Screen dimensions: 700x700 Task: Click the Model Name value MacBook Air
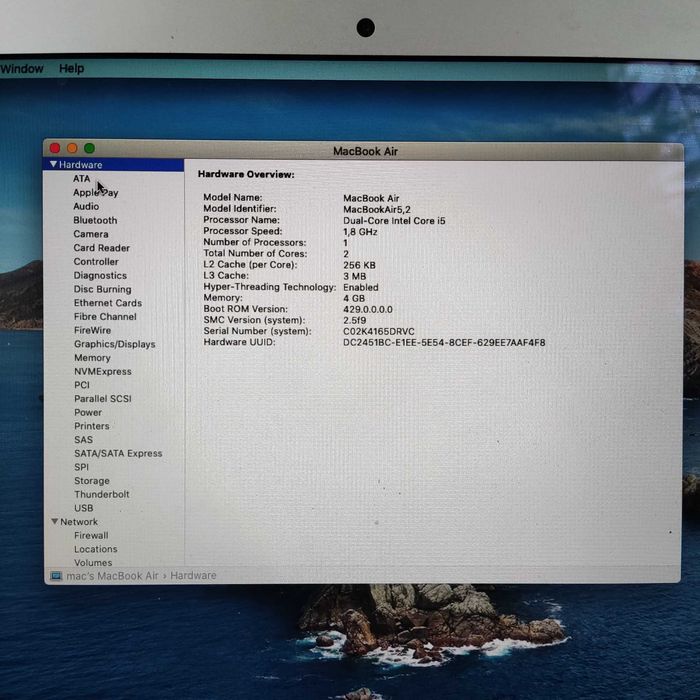[x=371, y=198]
